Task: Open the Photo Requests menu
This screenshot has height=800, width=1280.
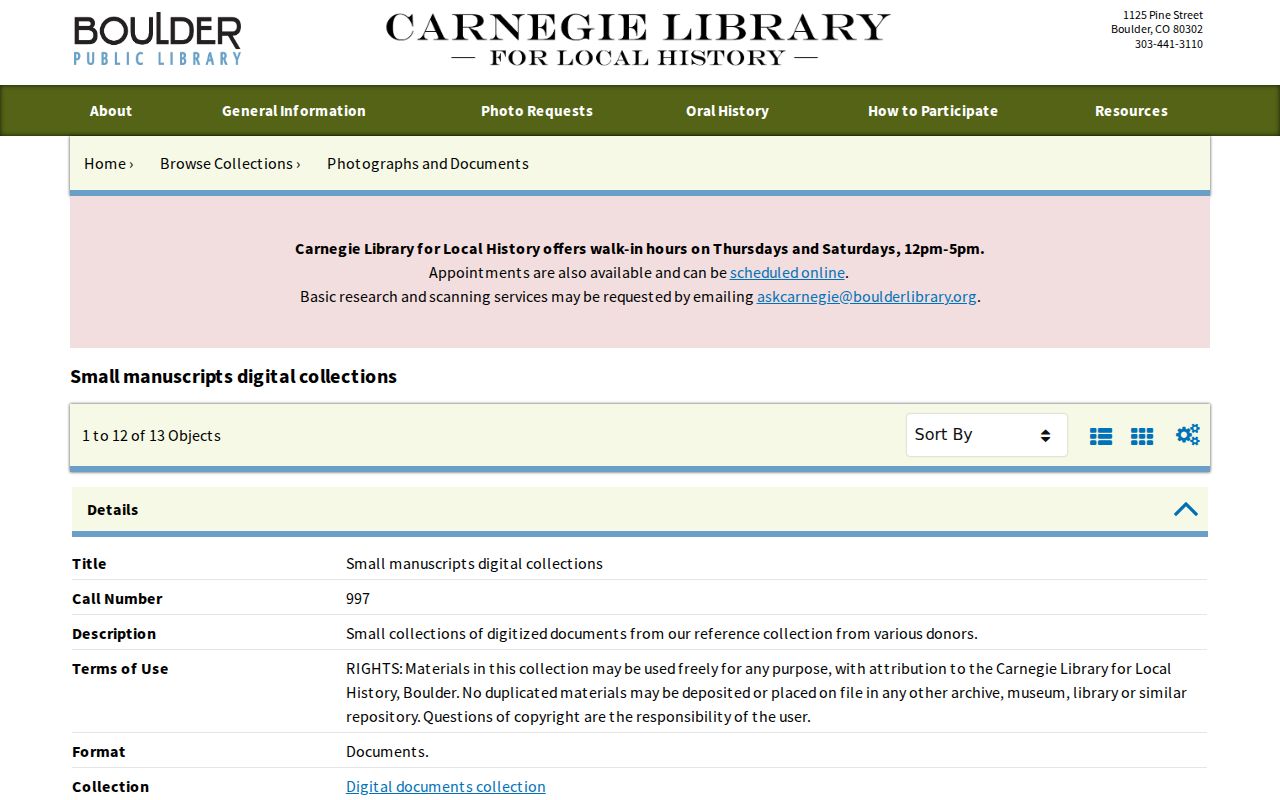Action: coord(537,111)
